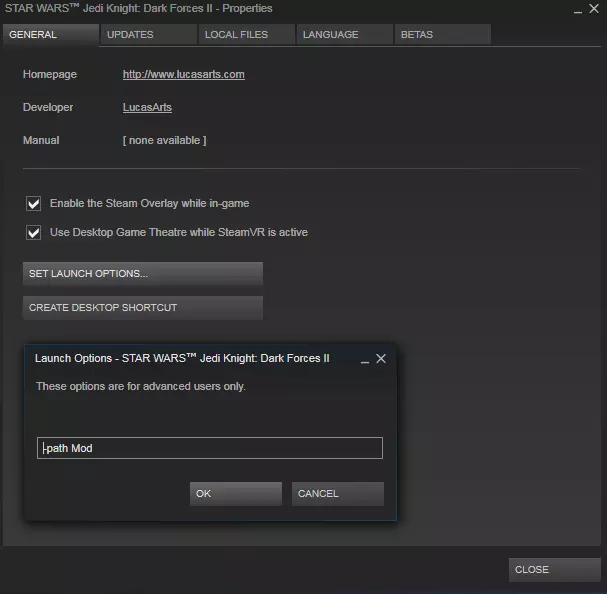607x594 pixels.
Task: Click the Manual label
Action: pos(41,140)
